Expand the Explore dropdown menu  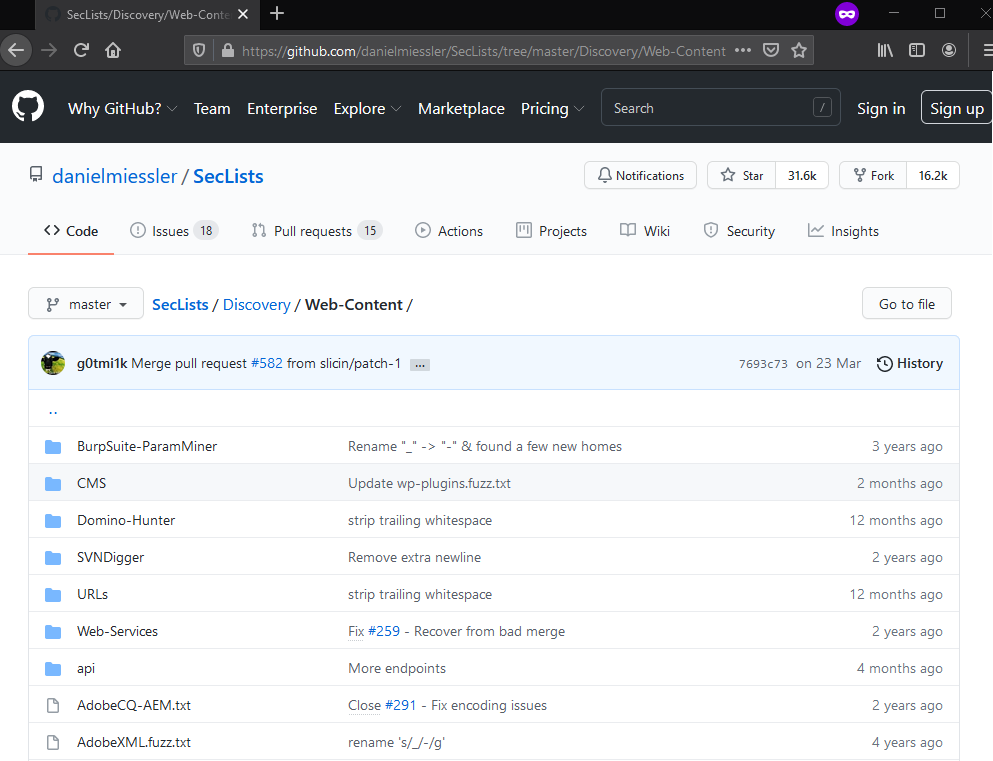coord(367,108)
